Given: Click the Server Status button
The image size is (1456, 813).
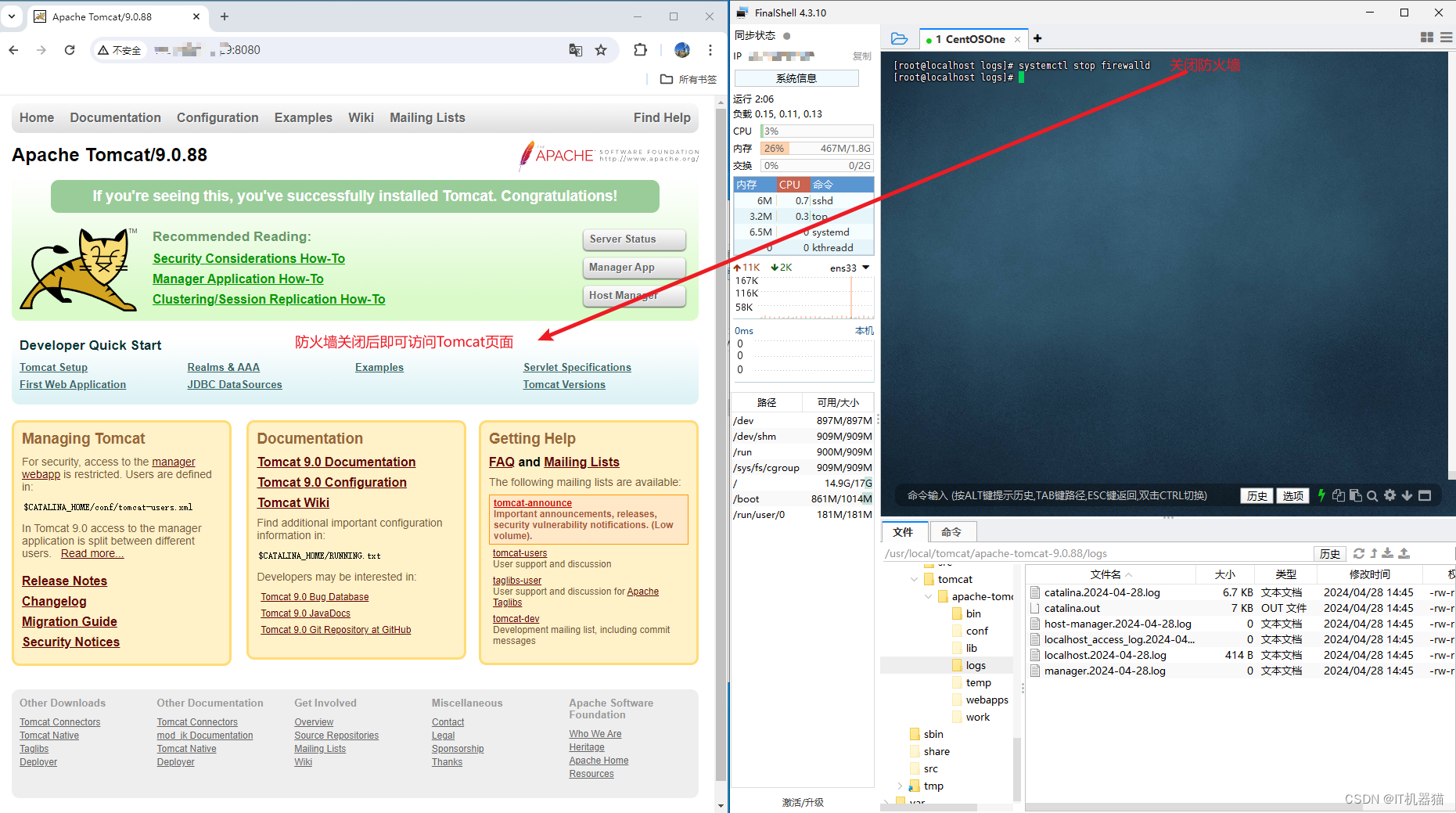Looking at the screenshot, I should tap(634, 239).
